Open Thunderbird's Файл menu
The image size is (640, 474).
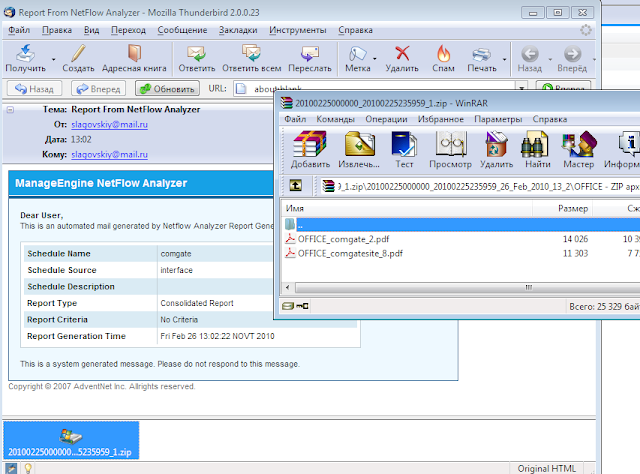pos(19,30)
